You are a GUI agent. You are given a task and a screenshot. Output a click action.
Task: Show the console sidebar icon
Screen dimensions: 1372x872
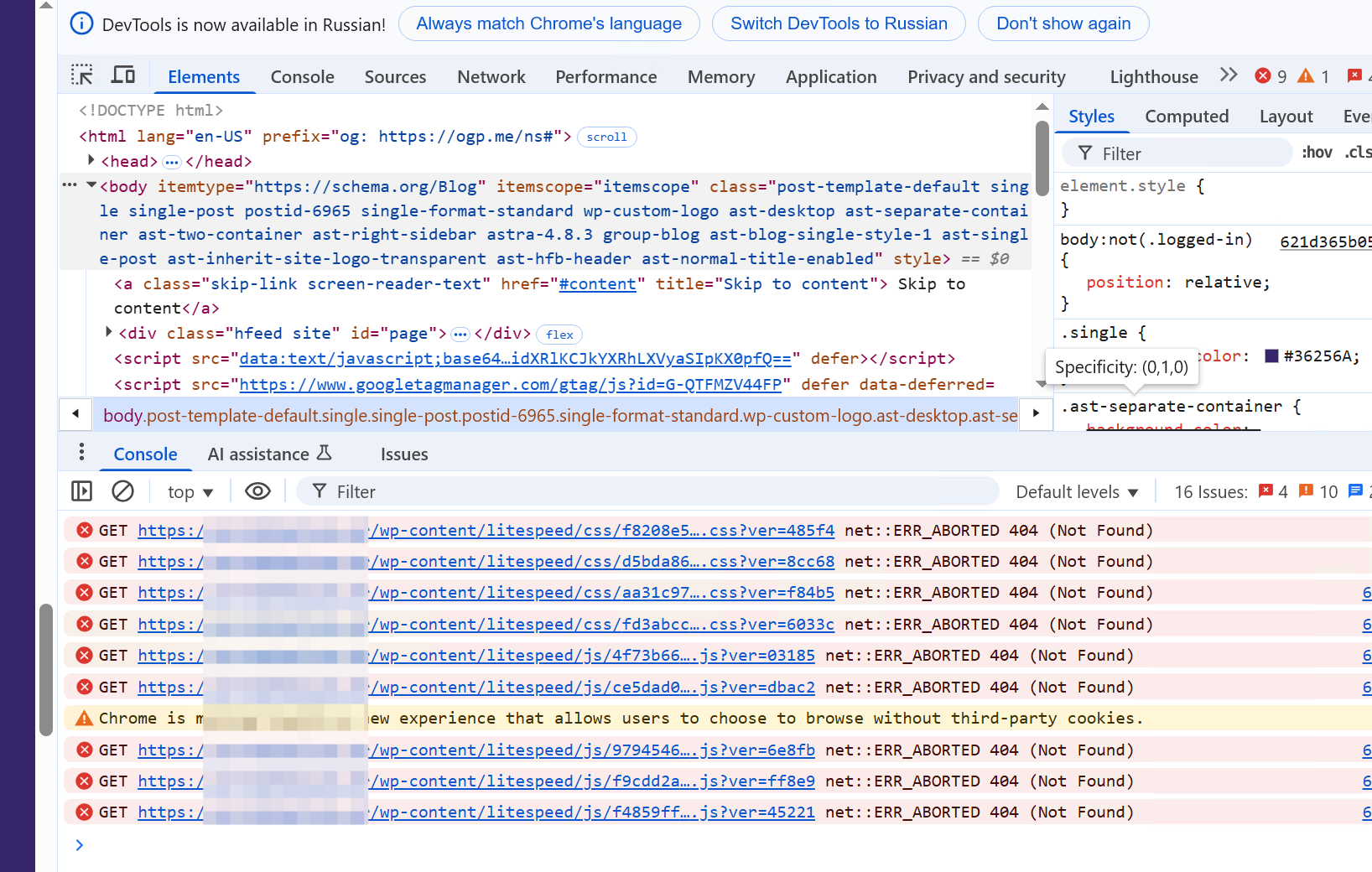pyautogui.click(x=81, y=491)
